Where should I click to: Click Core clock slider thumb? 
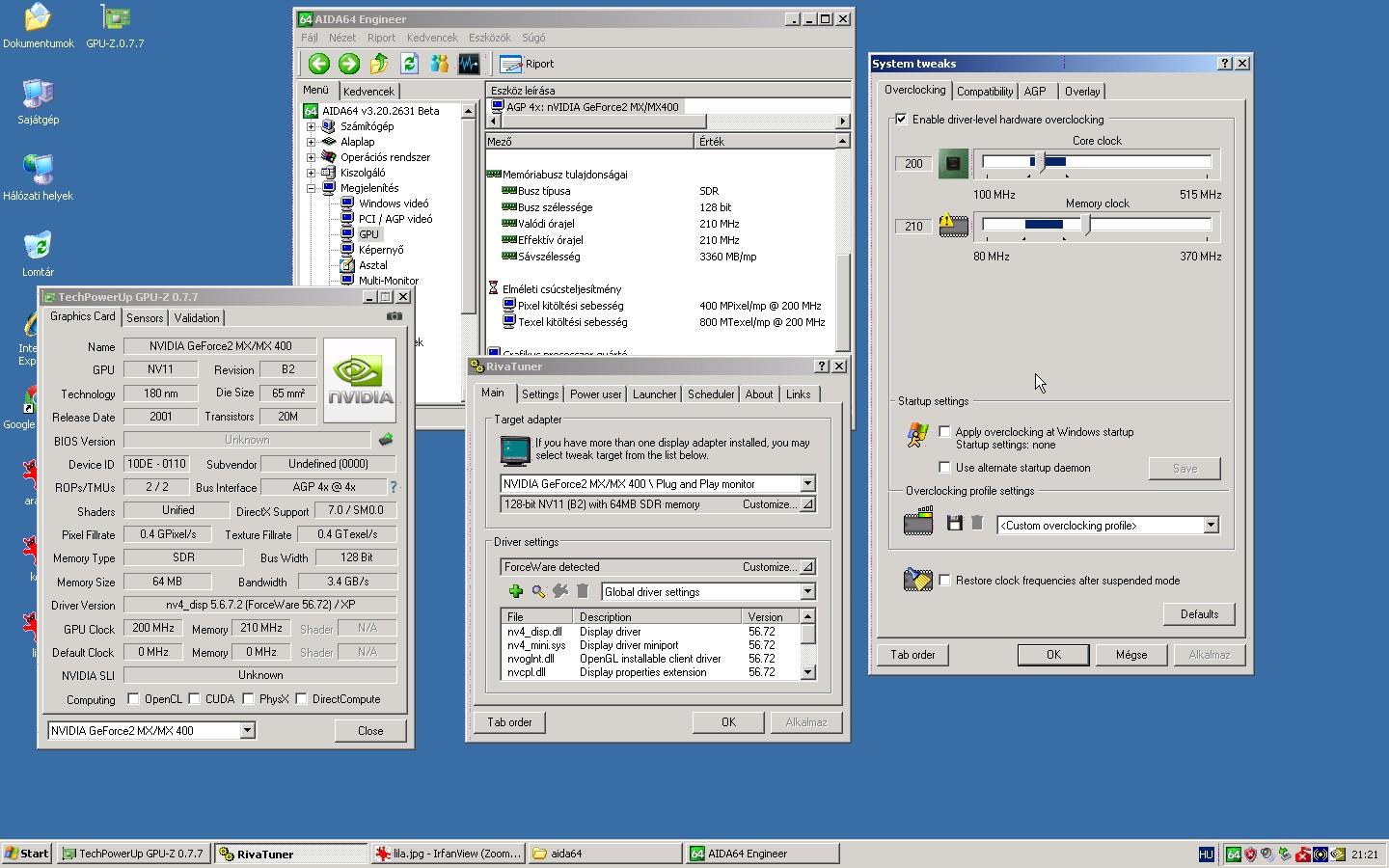1042,163
